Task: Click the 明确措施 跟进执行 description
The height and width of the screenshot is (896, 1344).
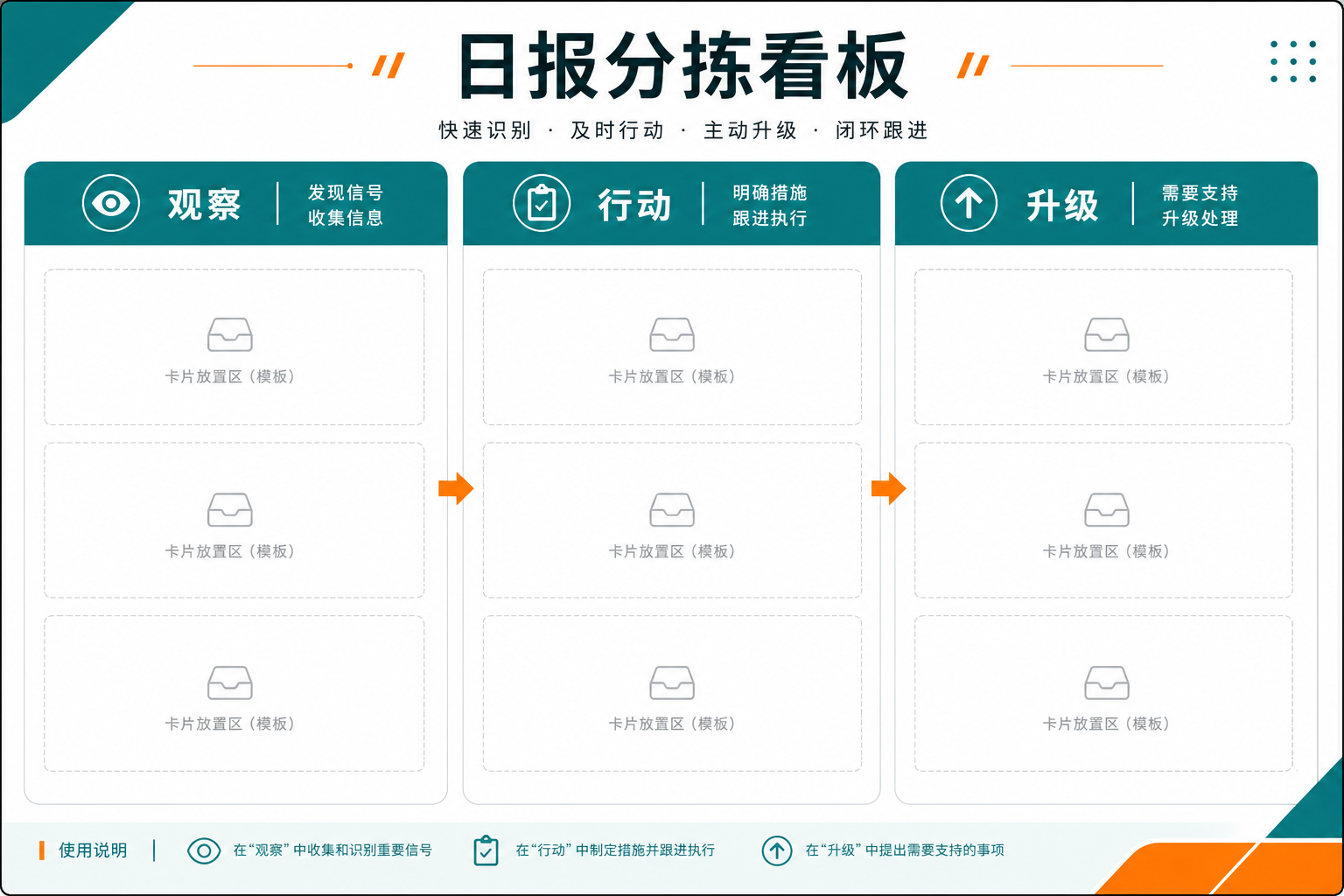Action: pyautogui.click(x=770, y=205)
